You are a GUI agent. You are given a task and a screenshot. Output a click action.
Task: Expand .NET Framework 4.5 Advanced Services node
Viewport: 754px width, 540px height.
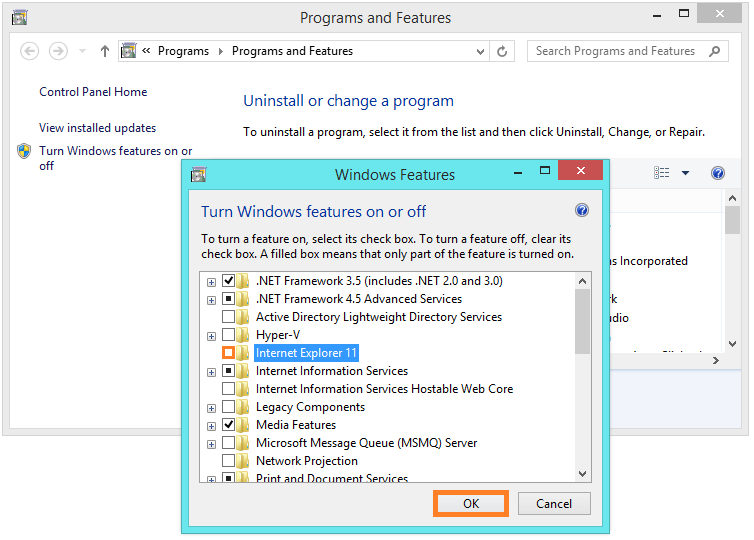(x=211, y=301)
